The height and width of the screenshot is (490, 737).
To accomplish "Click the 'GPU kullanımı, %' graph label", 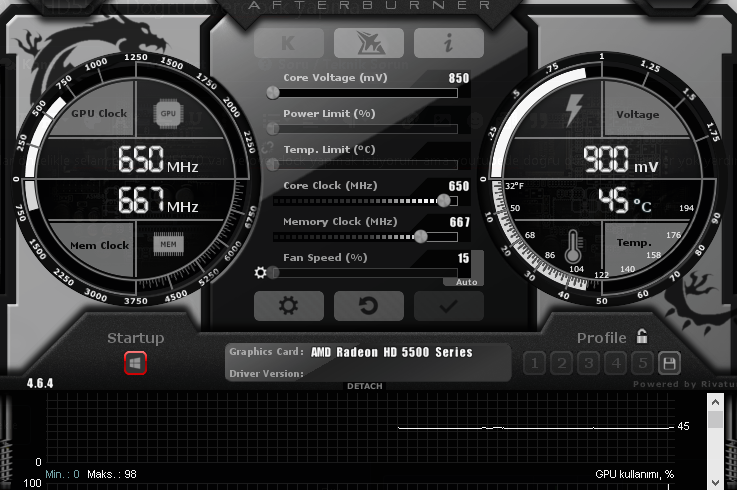I will pyautogui.click(x=635, y=474).
